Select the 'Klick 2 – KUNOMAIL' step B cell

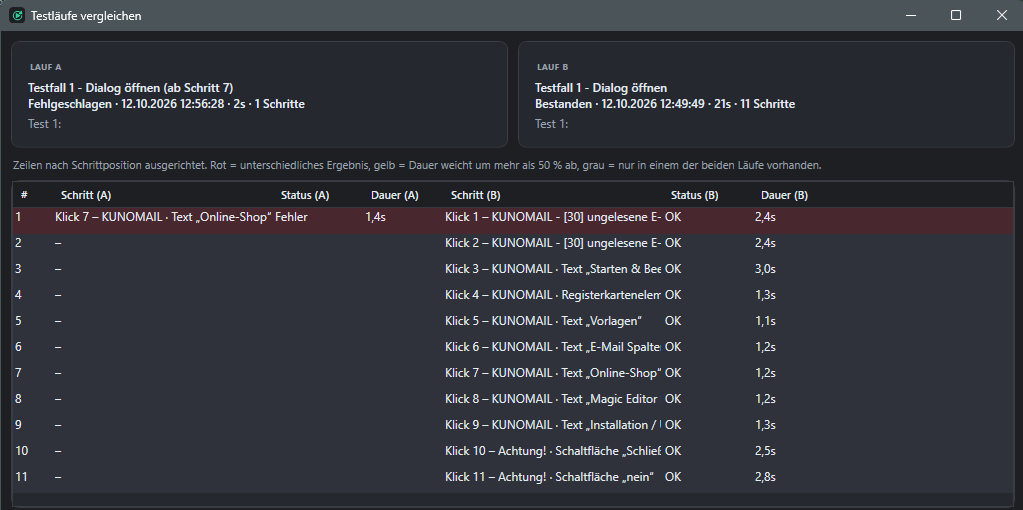point(553,243)
